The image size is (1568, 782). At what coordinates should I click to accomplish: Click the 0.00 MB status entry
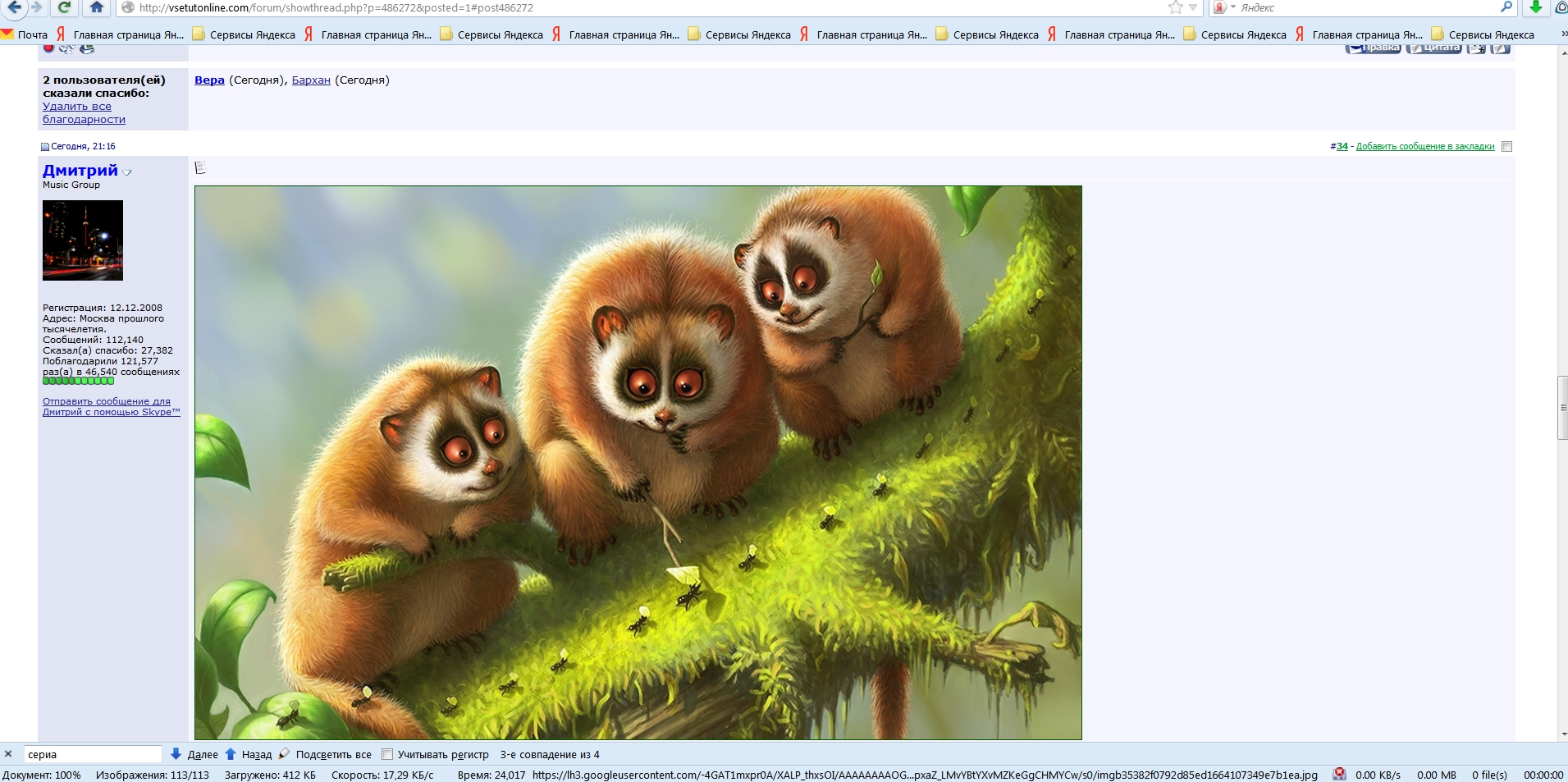click(x=1436, y=775)
